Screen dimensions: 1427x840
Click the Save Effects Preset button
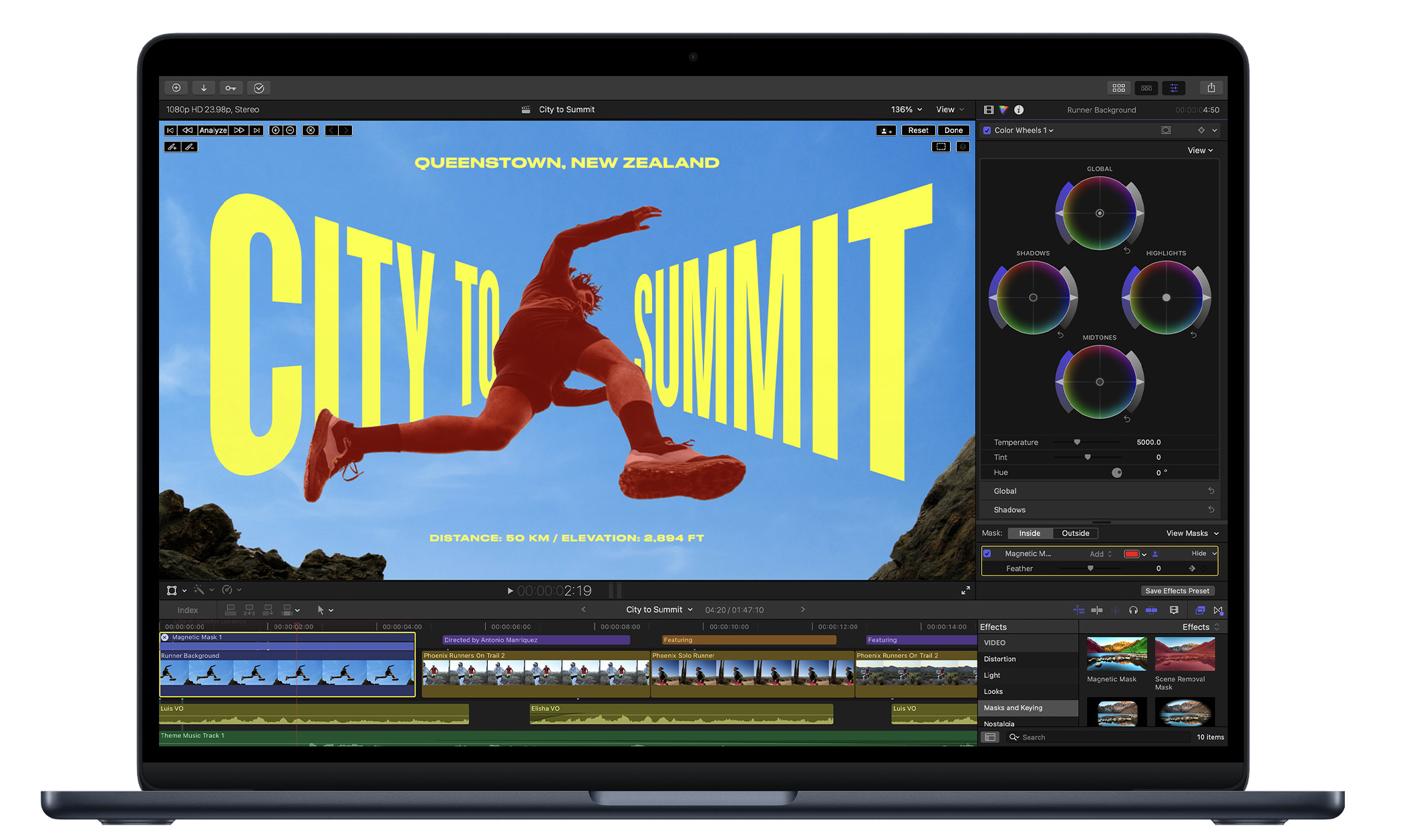(x=1176, y=591)
